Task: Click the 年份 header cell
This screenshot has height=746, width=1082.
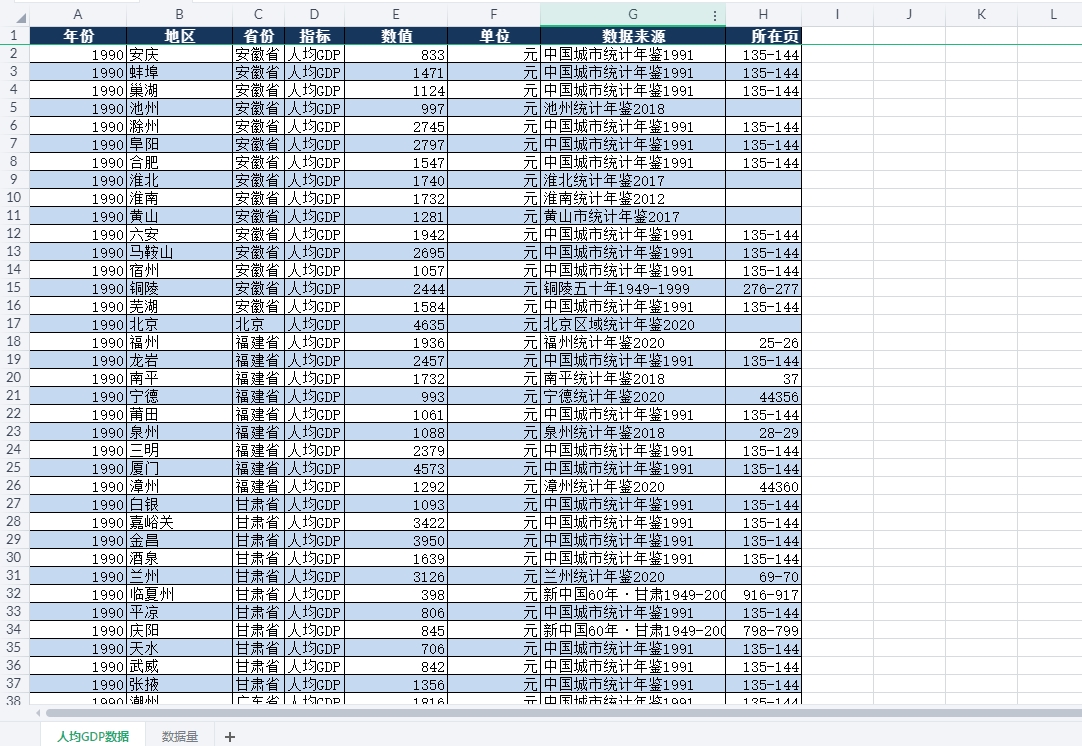Action: pyautogui.click(x=78, y=36)
